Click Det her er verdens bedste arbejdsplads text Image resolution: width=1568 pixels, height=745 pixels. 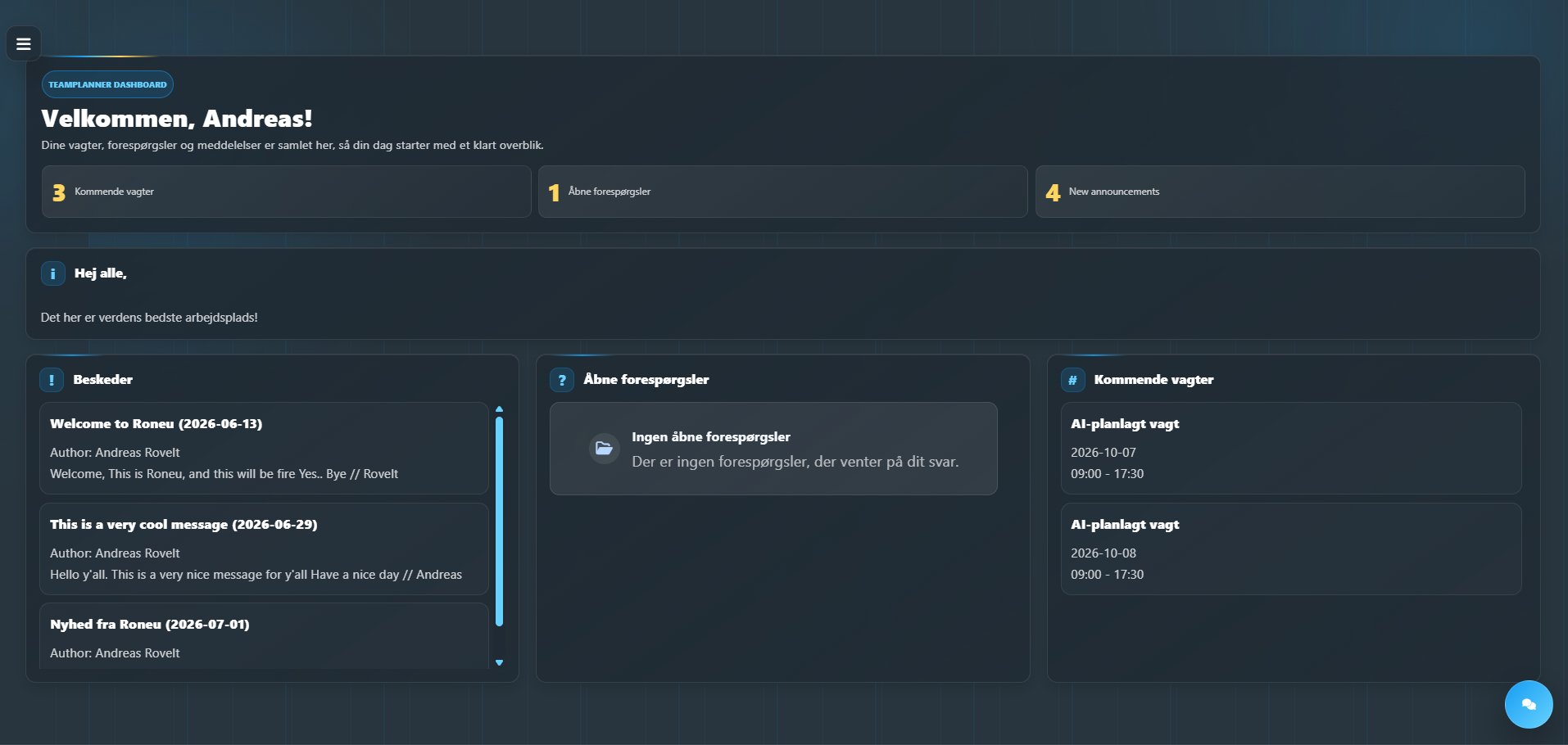(x=149, y=318)
